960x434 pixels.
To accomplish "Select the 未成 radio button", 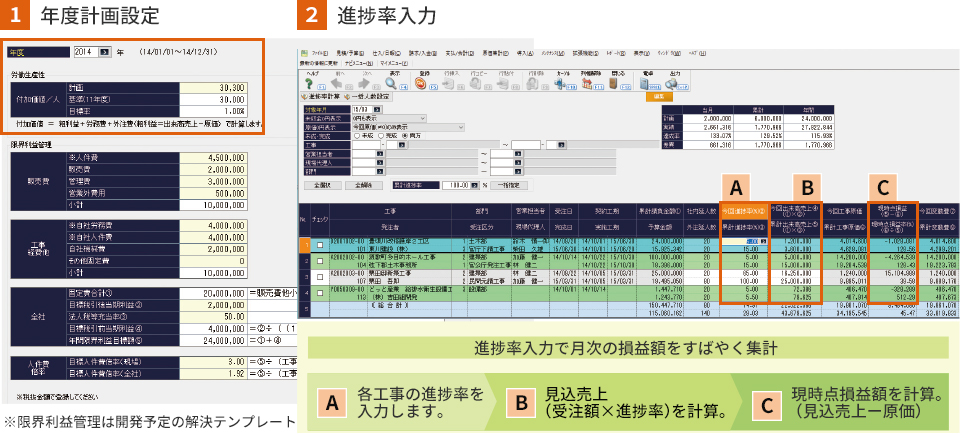I will tap(357, 136).
